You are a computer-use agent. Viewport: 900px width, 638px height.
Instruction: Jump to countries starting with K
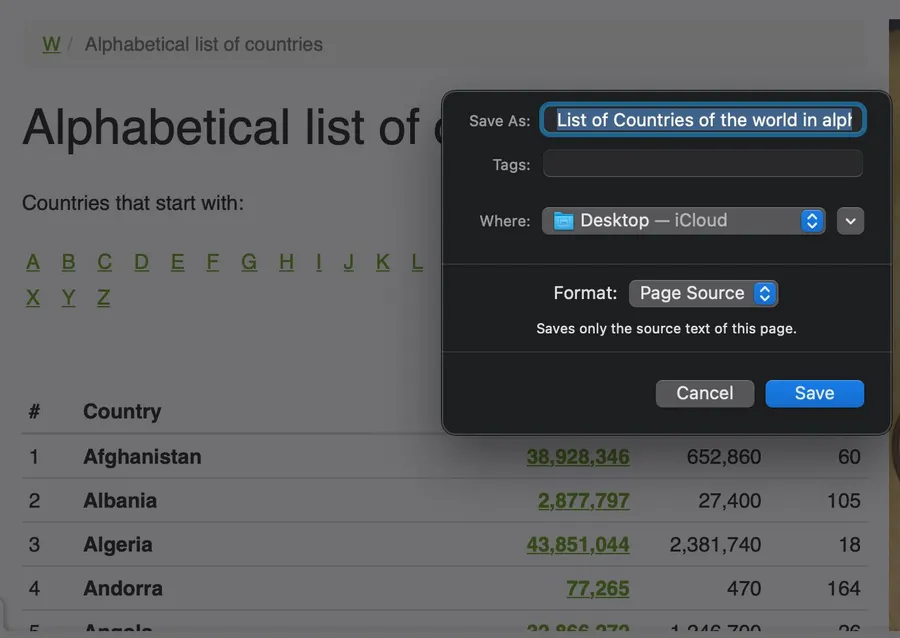pos(382,262)
